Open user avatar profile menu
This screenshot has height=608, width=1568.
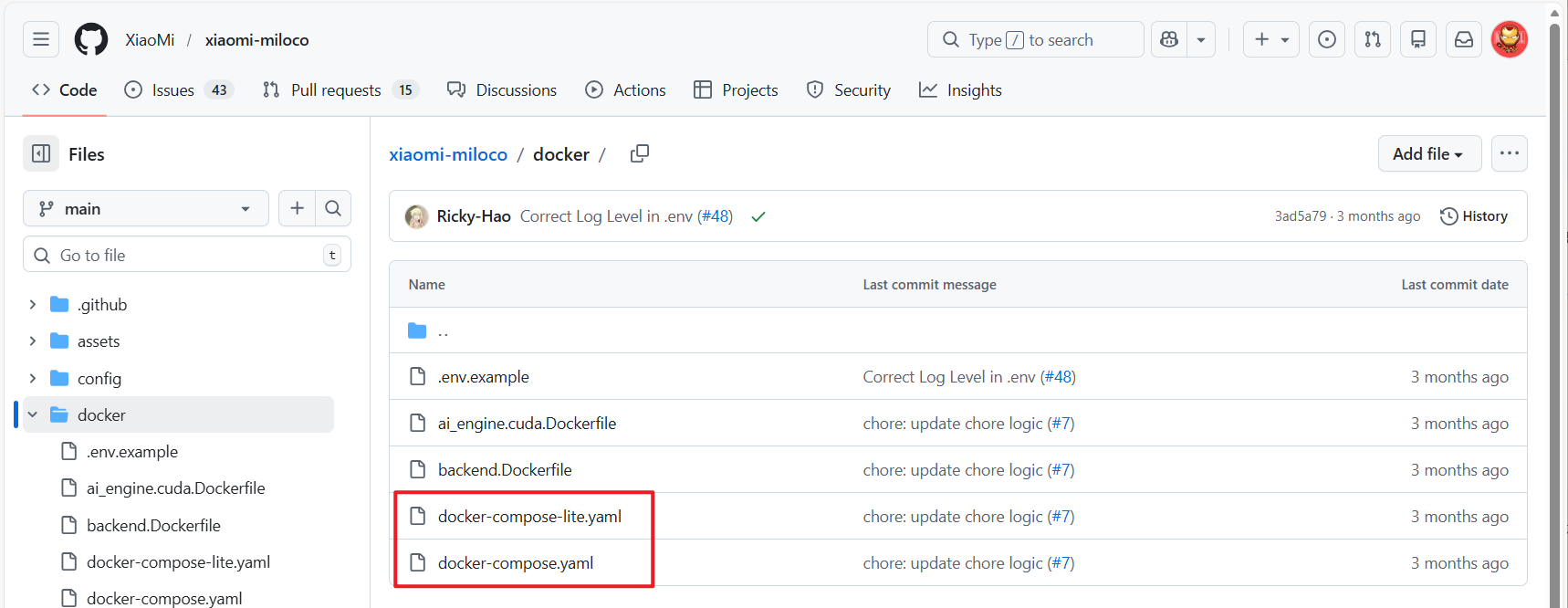tap(1510, 39)
